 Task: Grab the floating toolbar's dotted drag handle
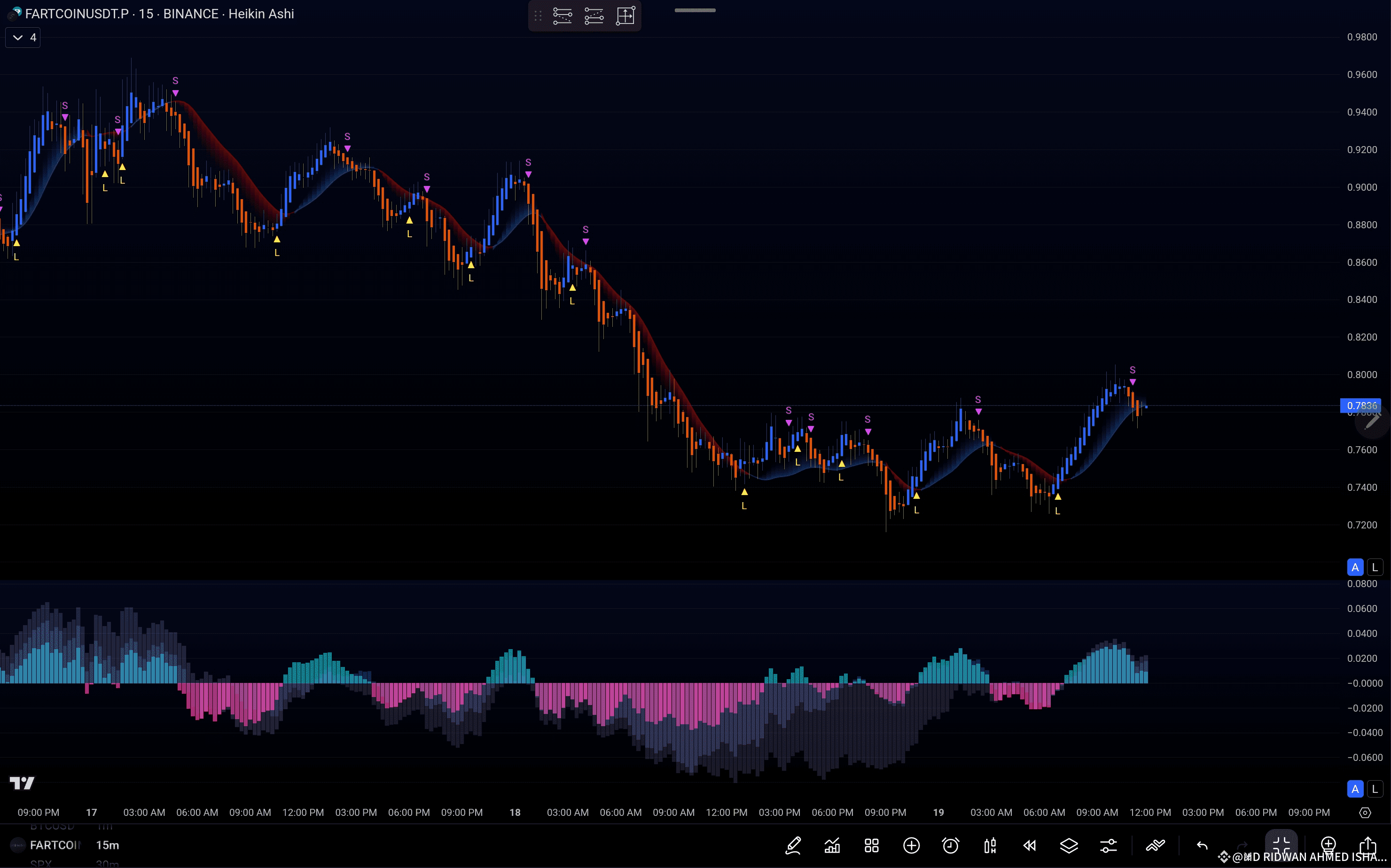[538, 16]
